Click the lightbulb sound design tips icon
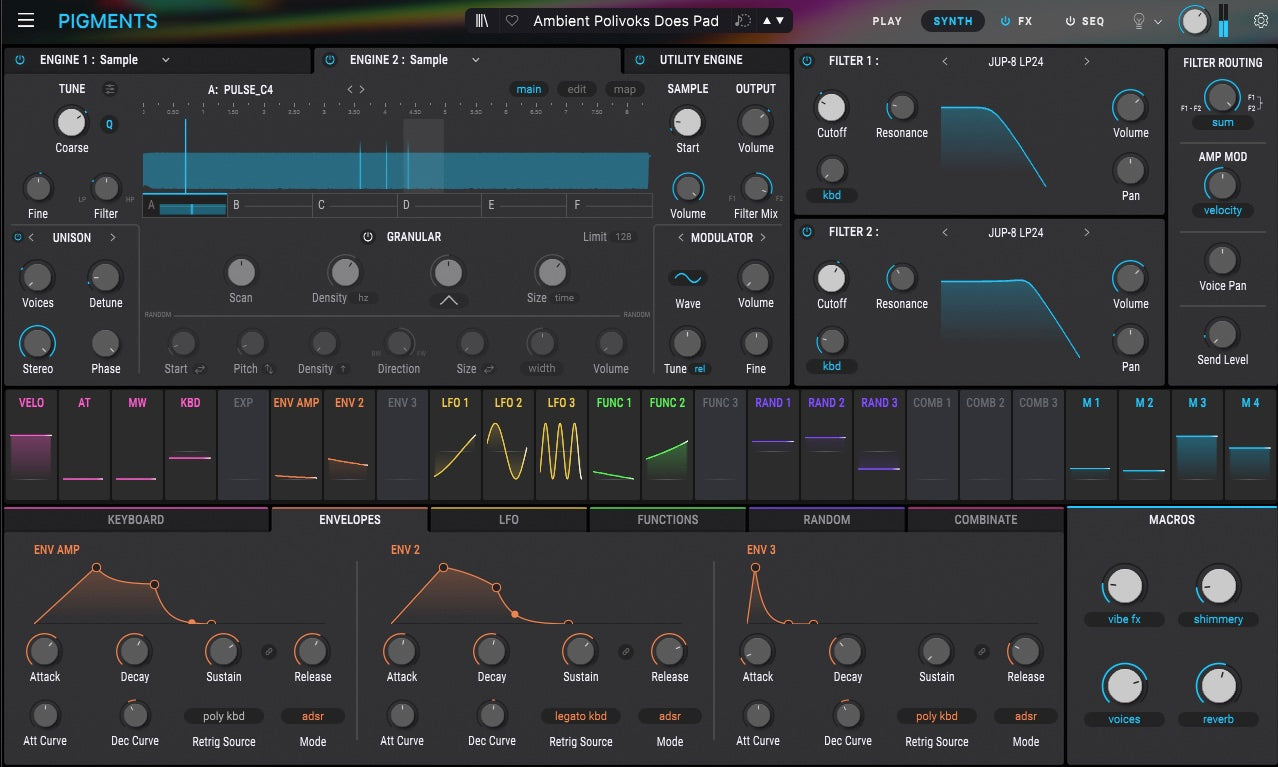 pos(1138,21)
